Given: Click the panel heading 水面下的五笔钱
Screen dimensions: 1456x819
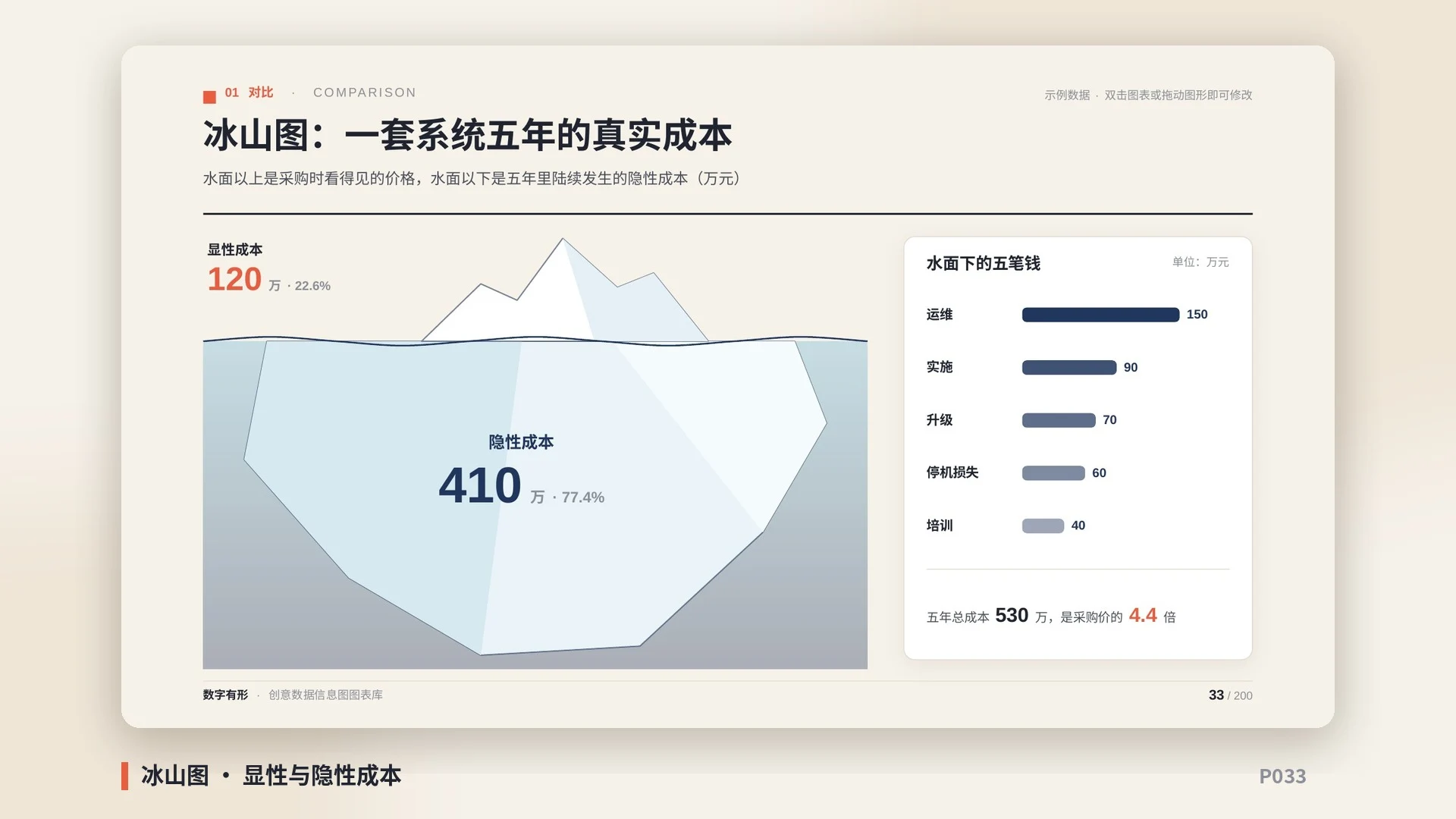Looking at the screenshot, I should [983, 263].
